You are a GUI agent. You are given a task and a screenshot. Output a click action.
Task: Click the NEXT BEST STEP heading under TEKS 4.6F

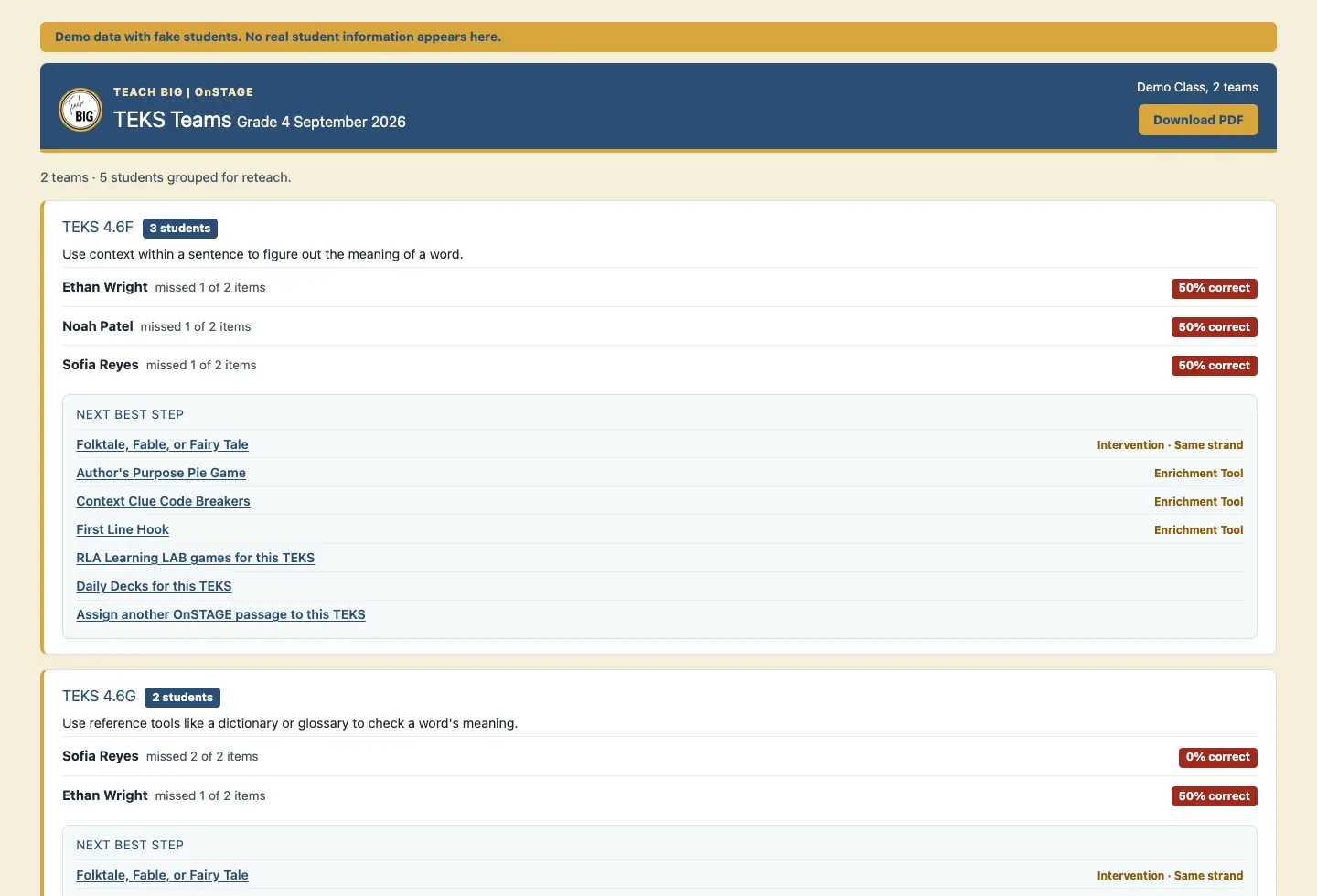click(x=130, y=414)
